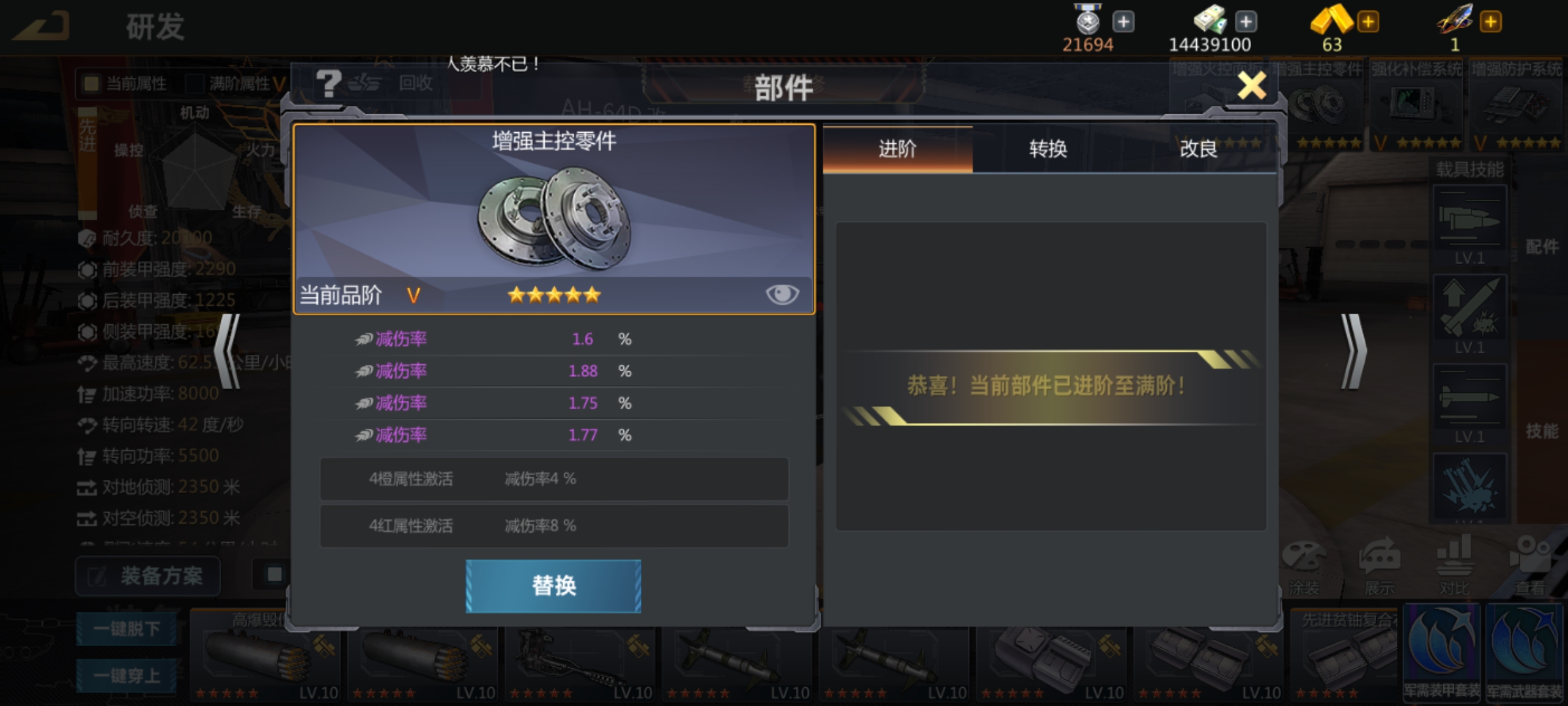Click the back arrow next to 研发
The width and height of the screenshot is (1568, 706).
pyautogui.click(x=42, y=26)
